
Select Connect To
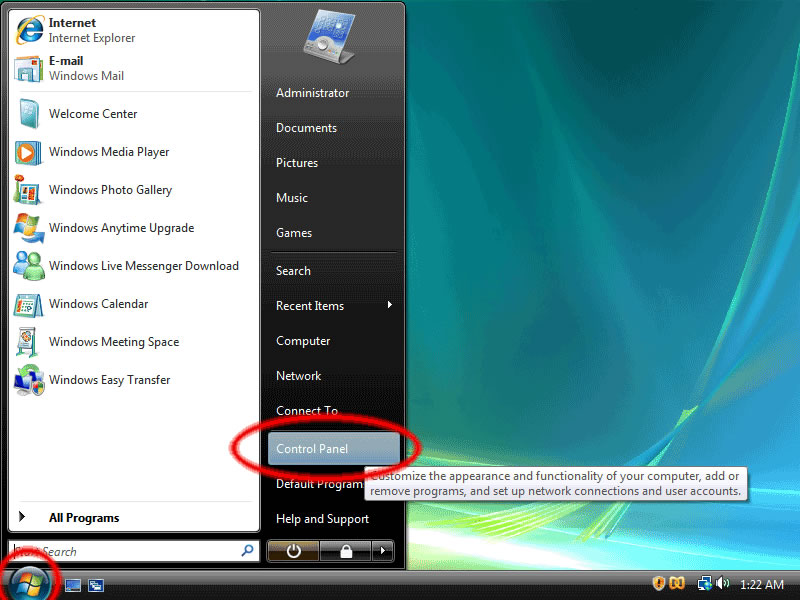coord(307,411)
